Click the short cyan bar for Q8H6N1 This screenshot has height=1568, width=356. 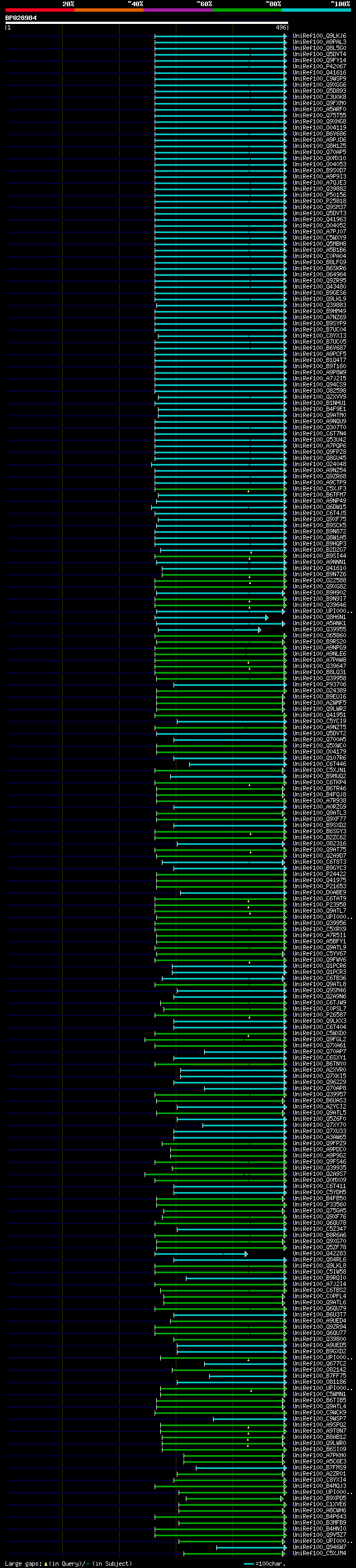pos(211,618)
